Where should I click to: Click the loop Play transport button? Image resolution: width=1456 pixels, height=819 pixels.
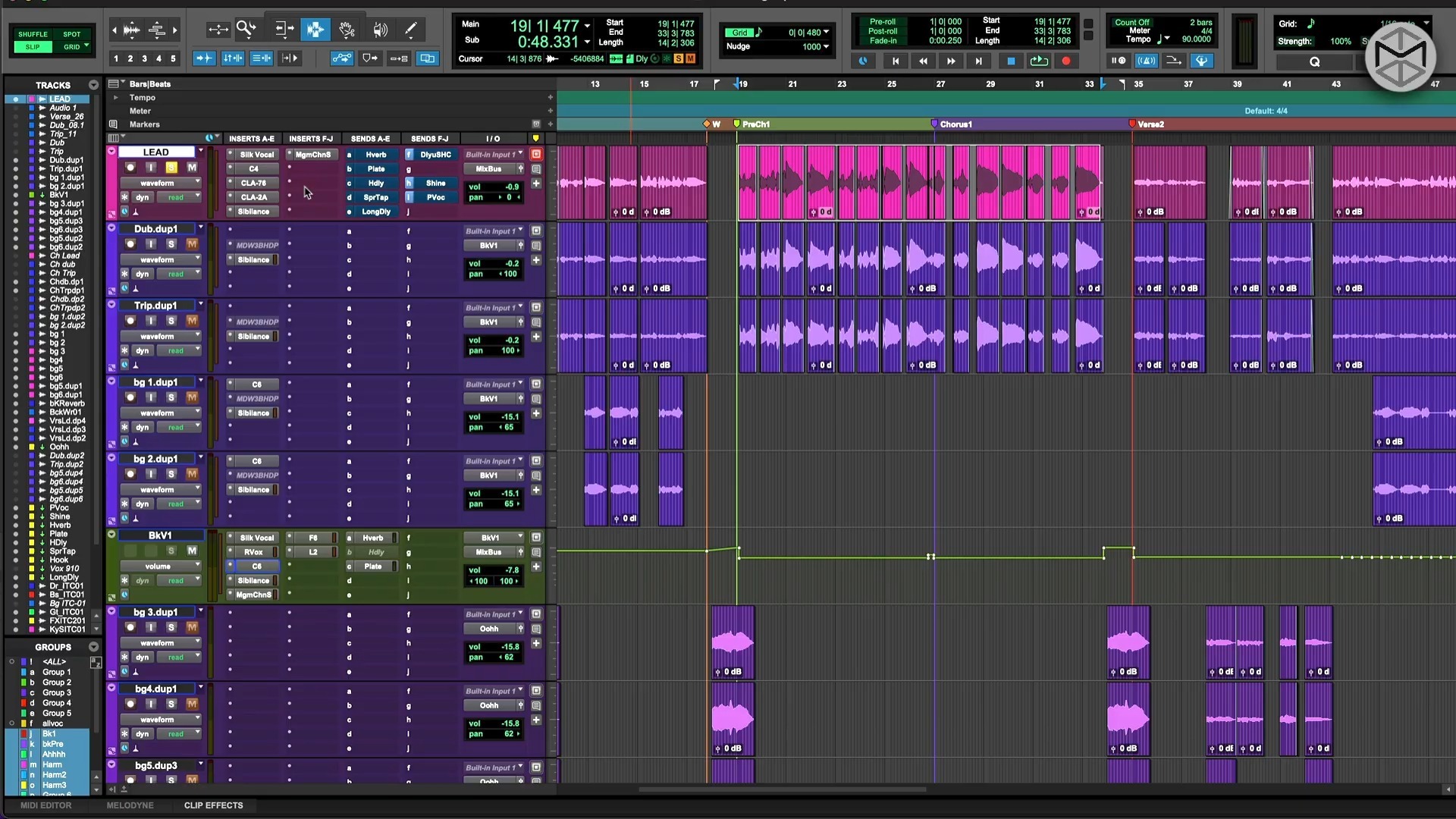click(1039, 61)
